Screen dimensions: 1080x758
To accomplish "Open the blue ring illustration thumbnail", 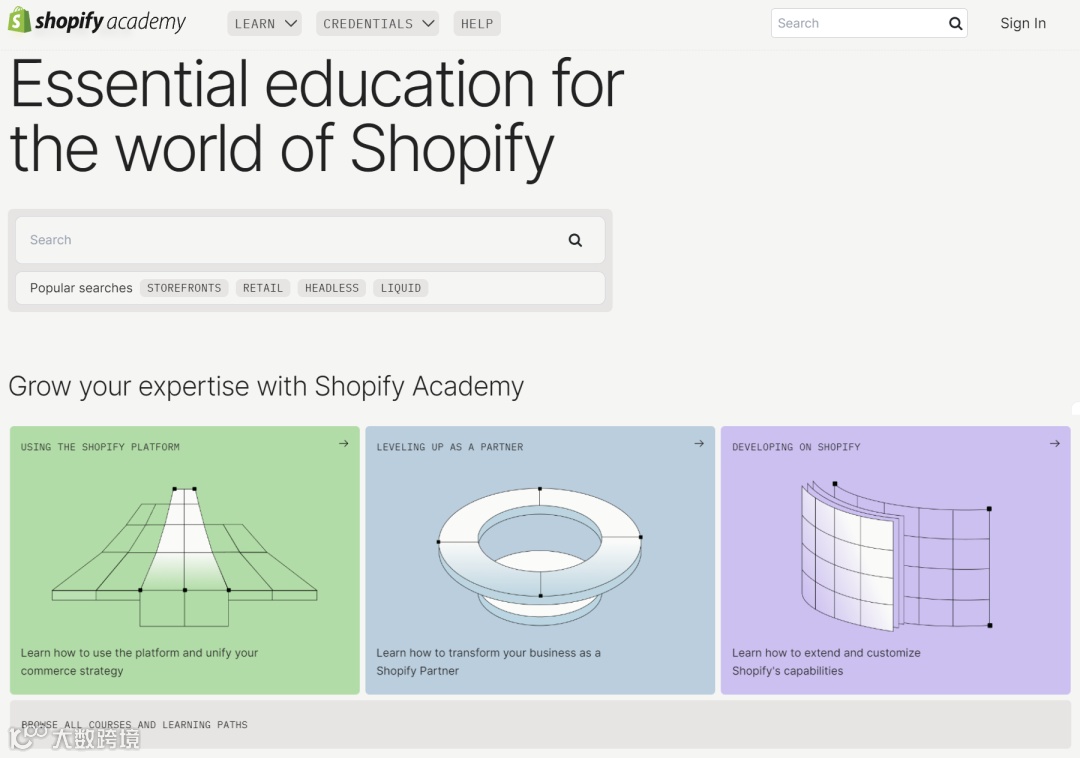I will click(540, 556).
